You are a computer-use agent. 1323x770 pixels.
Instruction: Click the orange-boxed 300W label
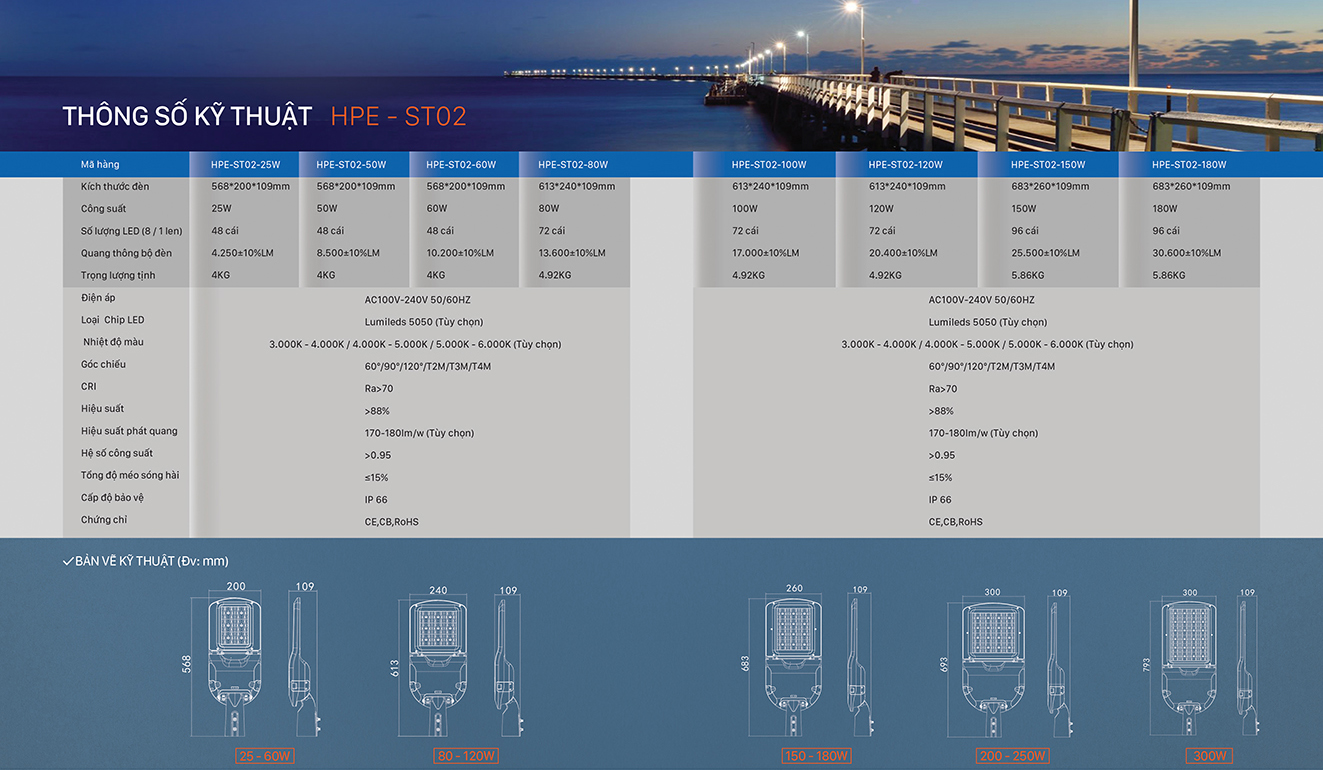[x=1209, y=756]
